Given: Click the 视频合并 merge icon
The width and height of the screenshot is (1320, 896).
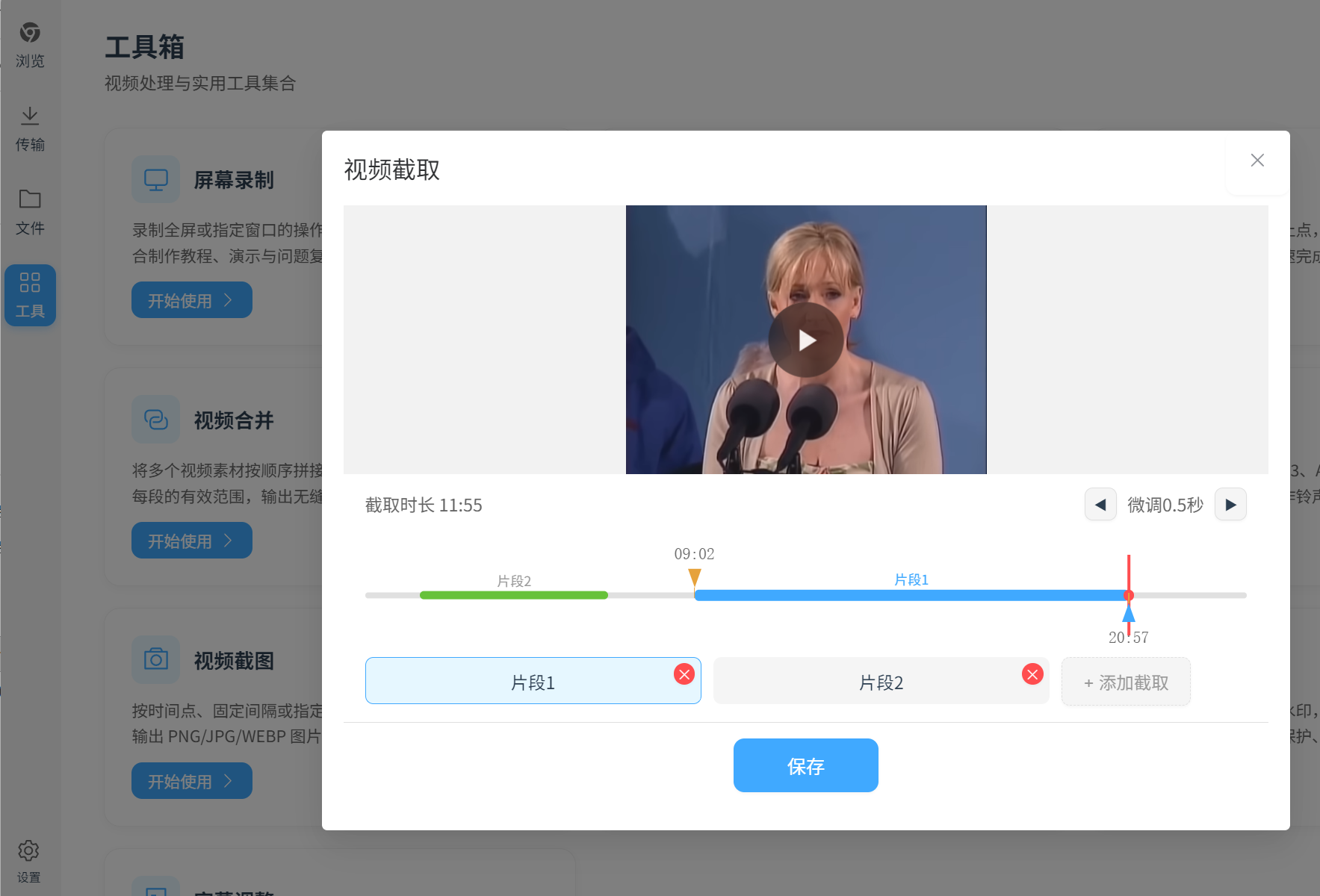Looking at the screenshot, I should point(156,420).
